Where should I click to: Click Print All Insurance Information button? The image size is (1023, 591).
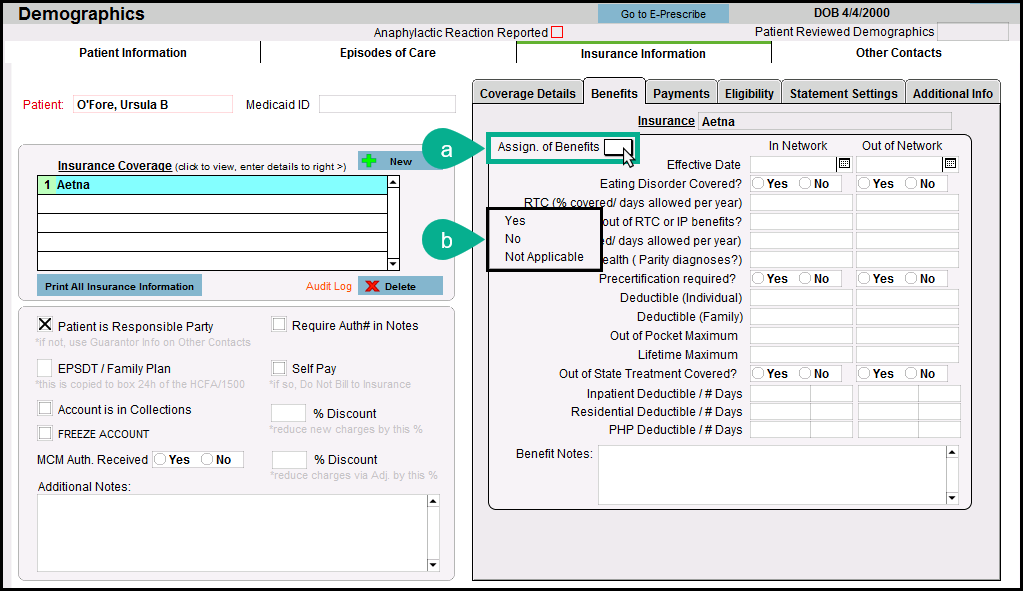pyautogui.click(x=119, y=286)
